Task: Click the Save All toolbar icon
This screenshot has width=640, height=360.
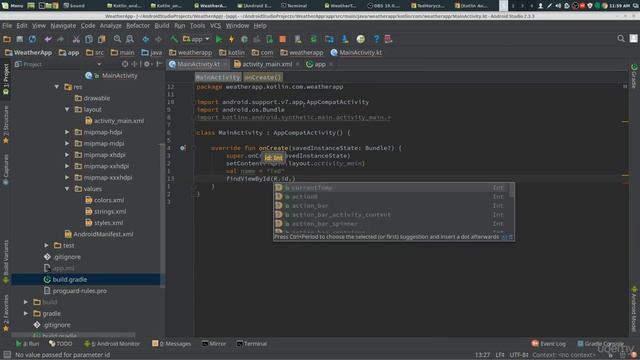Action: tap(20, 39)
